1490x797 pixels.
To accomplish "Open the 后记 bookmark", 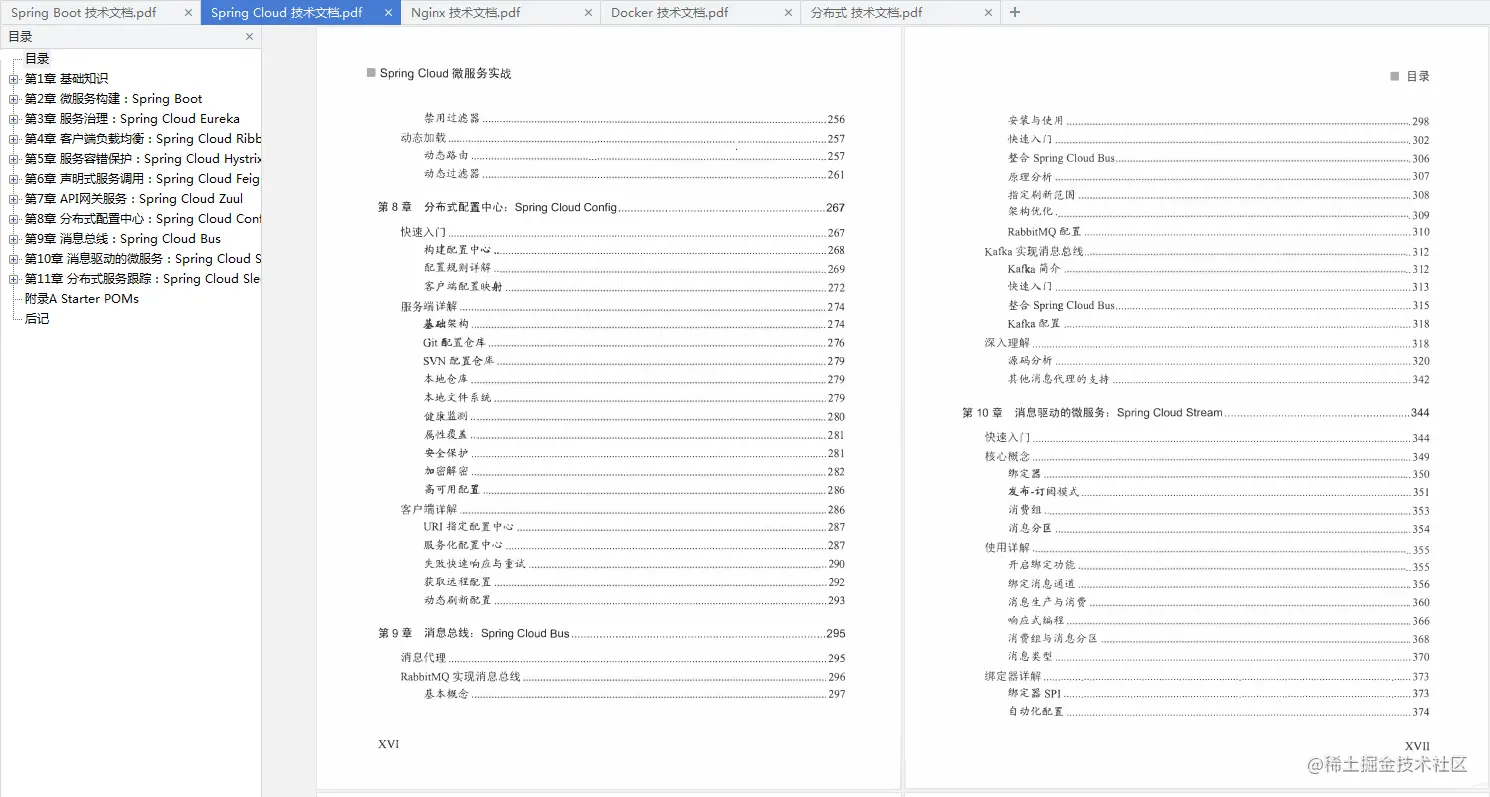I will (37, 319).
